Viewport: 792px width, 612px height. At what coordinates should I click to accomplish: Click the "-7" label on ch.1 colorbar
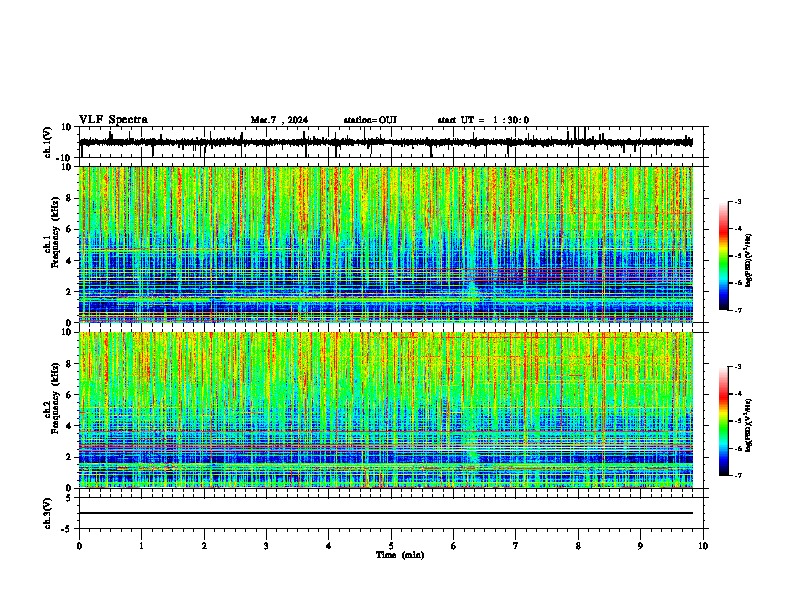tap(738, 310)
